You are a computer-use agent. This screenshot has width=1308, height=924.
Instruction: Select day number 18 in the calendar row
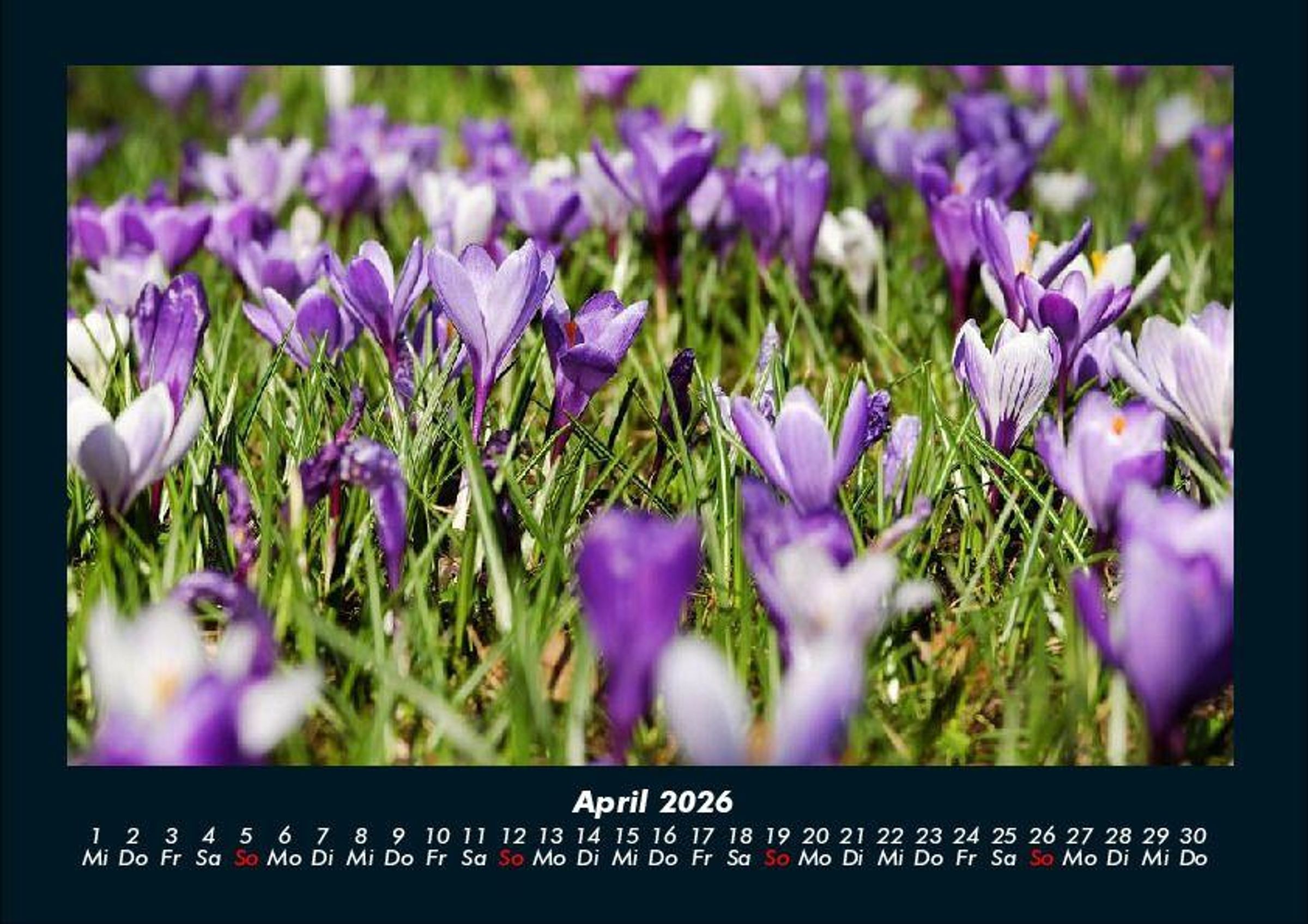740,836
